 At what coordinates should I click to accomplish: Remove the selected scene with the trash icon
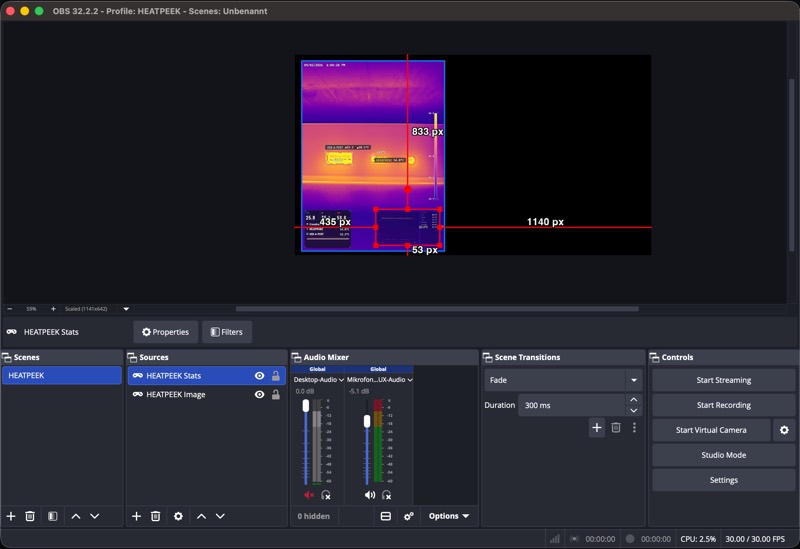pyautogui.click(x=30, y=516)
